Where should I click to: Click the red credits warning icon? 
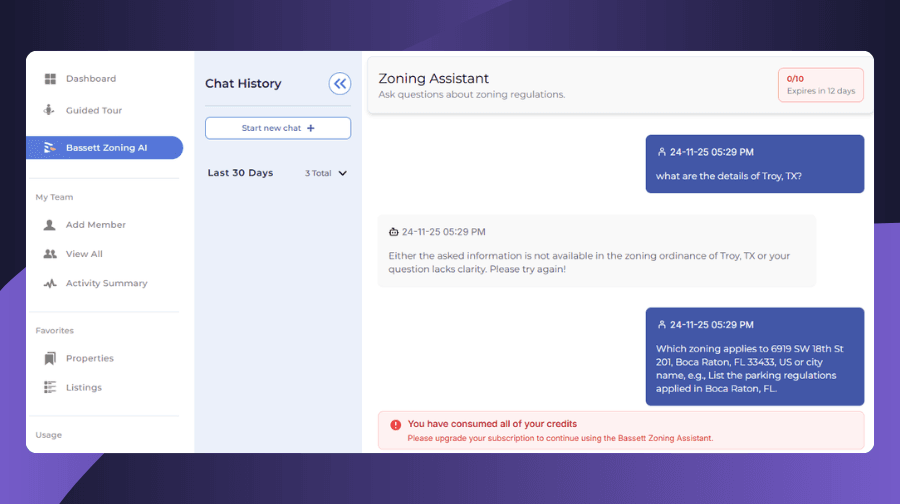[x=395, y=425]
